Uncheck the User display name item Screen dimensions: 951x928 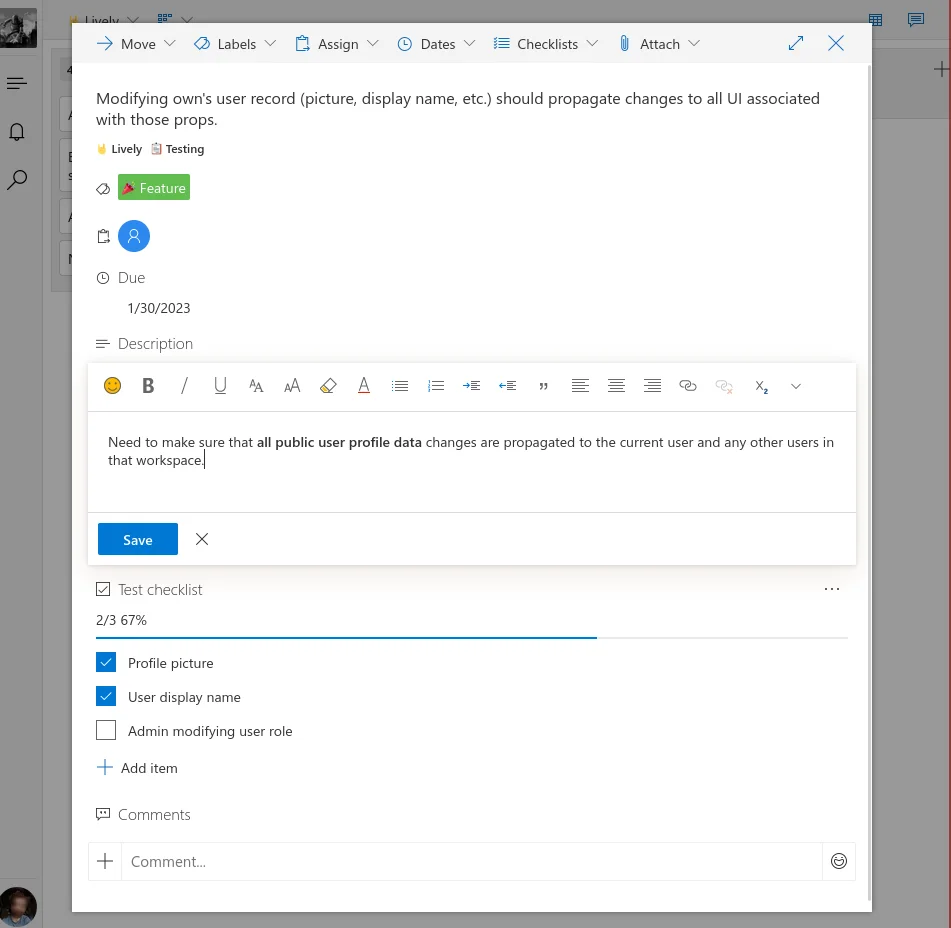(x=106, y=696)
